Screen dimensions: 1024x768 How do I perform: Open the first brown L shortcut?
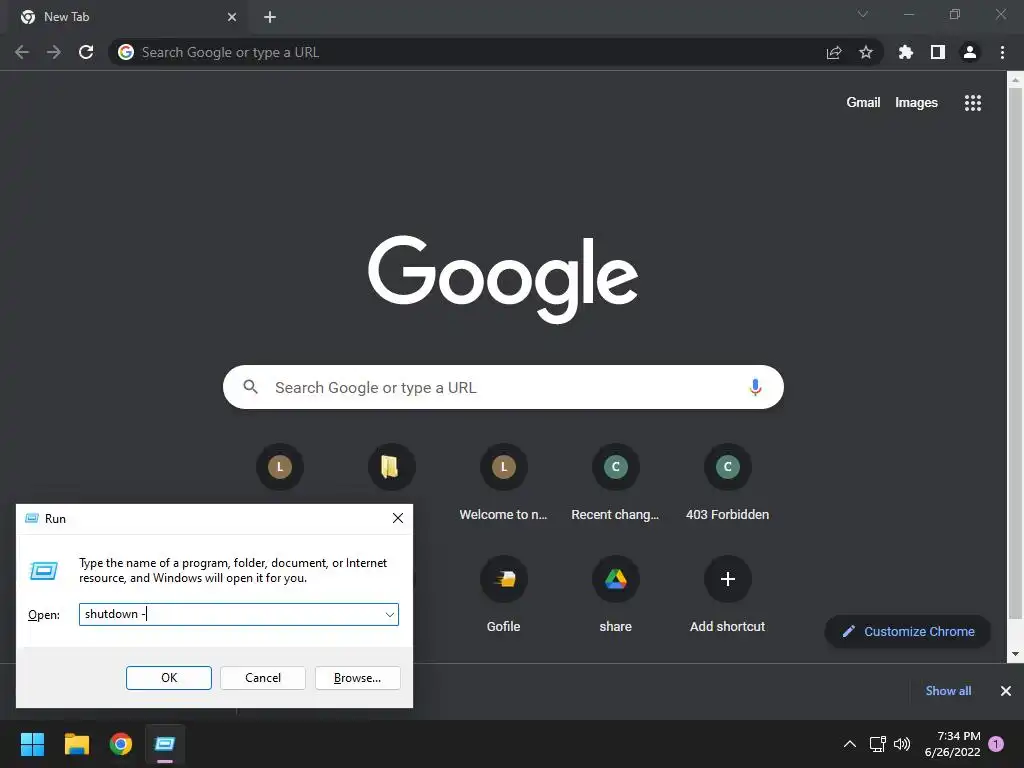click(280, 467)
